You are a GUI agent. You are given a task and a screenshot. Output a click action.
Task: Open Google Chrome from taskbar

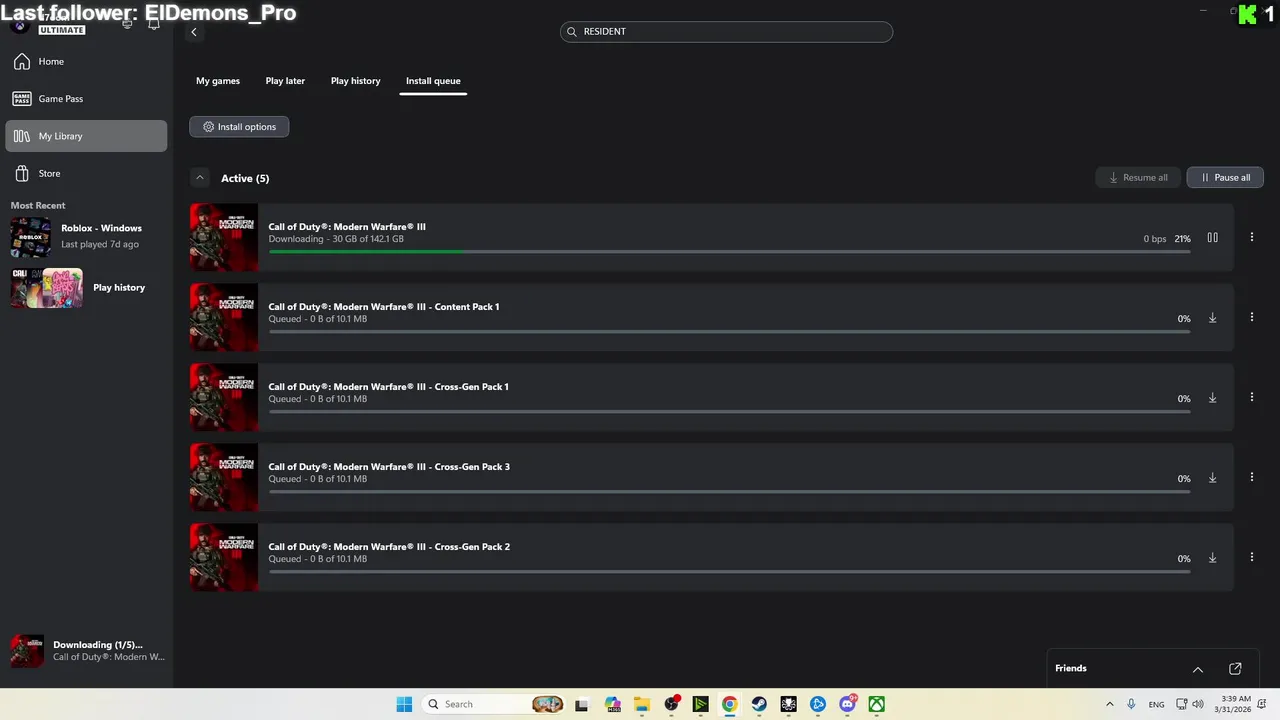tap(729, 704)
